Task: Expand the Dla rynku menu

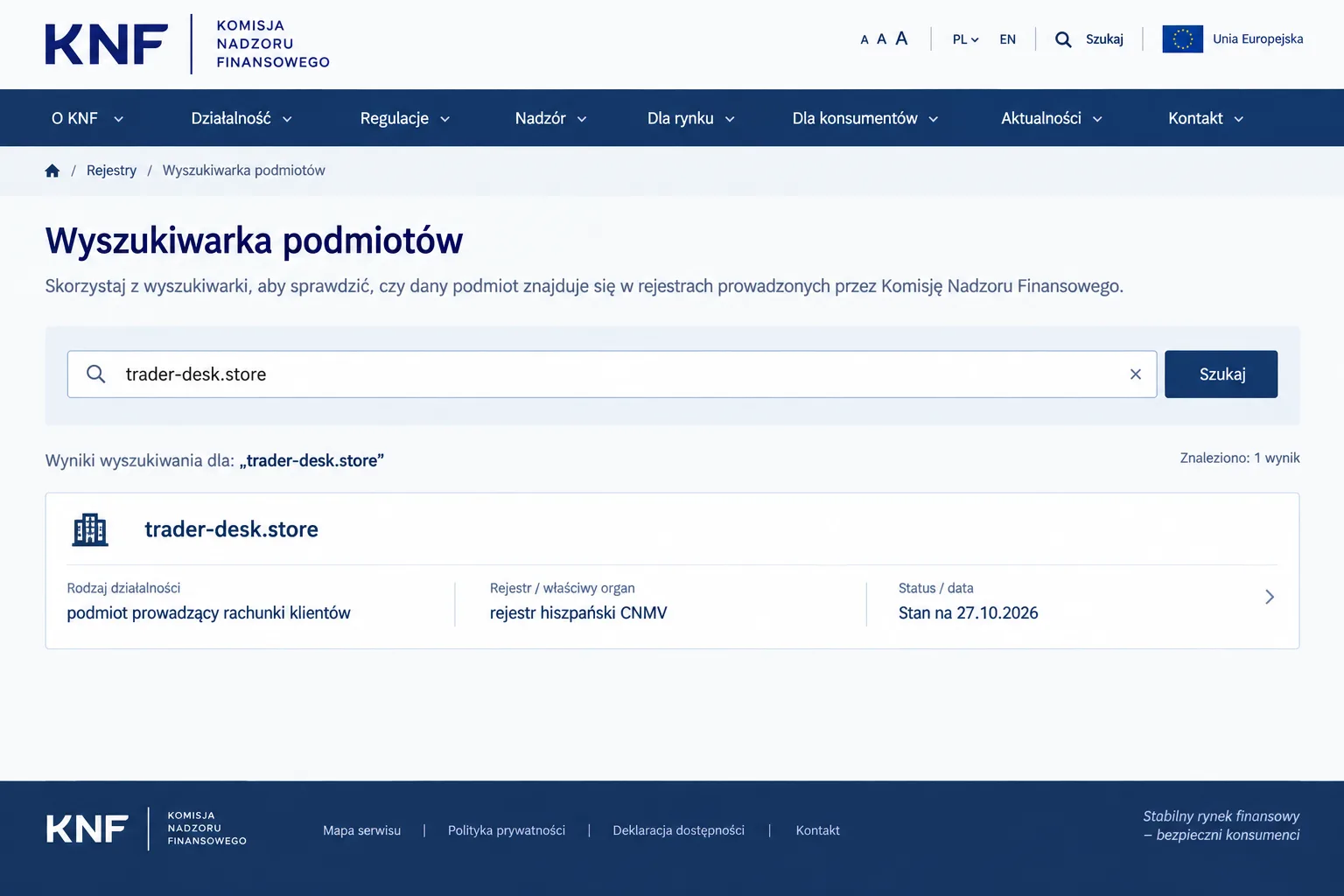Action: point(690,118)
